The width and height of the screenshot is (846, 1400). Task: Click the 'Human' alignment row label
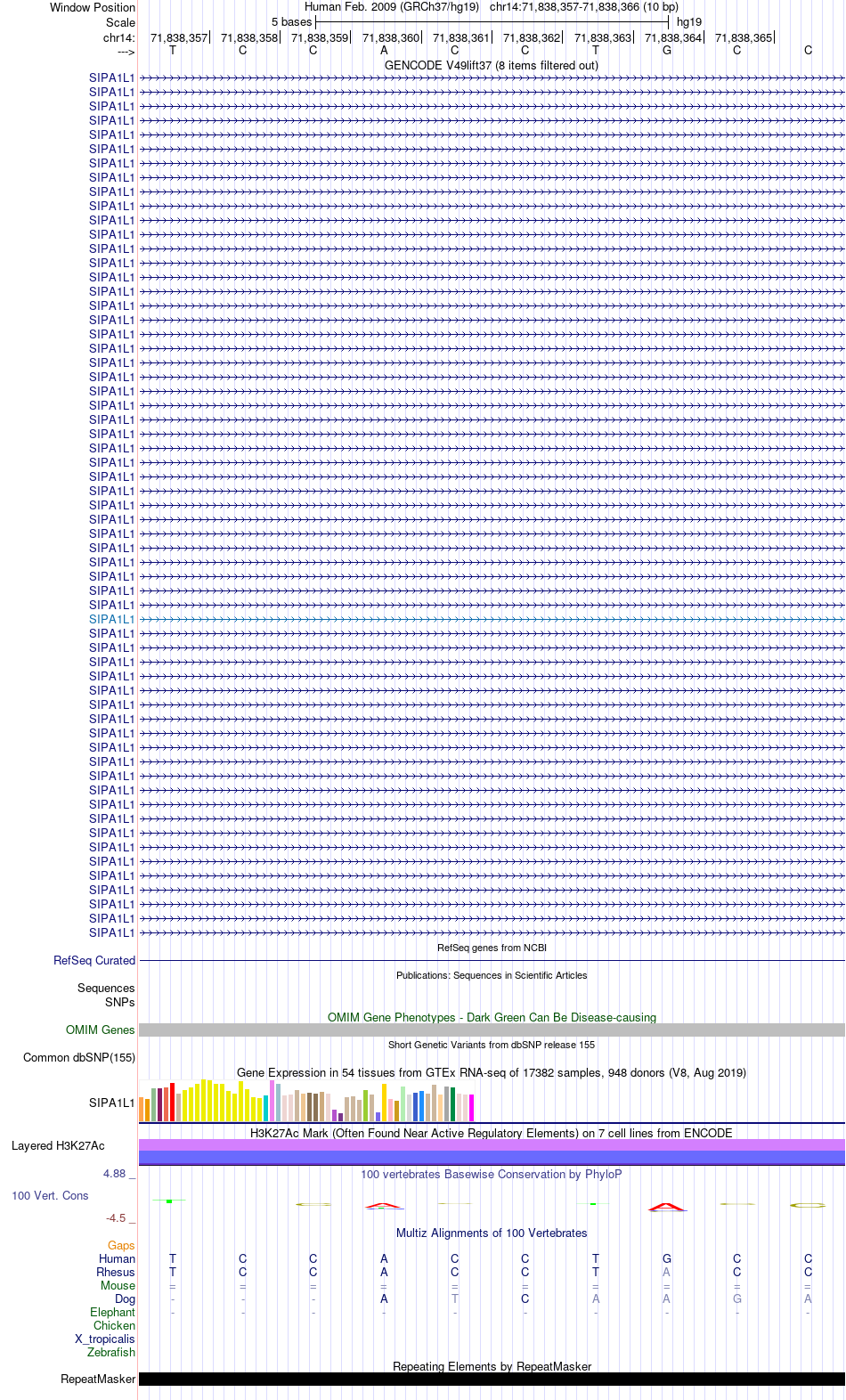click(118, 1258)
